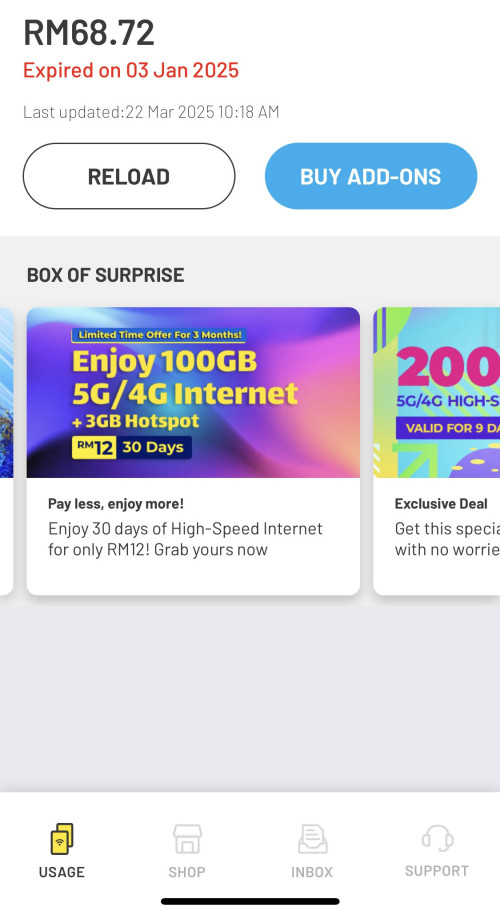
Task: Tap the RM68.72 balance amount
Action: [x=89, y=33]
